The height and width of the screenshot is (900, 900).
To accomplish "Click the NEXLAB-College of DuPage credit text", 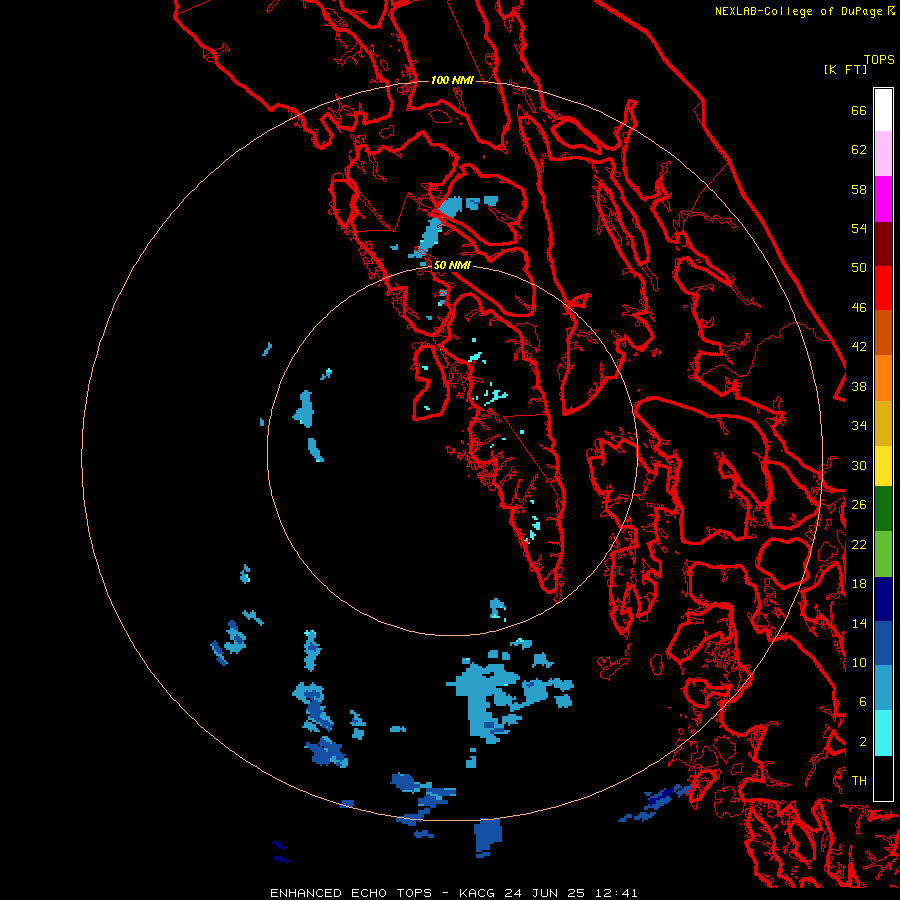I will point(805,11).
